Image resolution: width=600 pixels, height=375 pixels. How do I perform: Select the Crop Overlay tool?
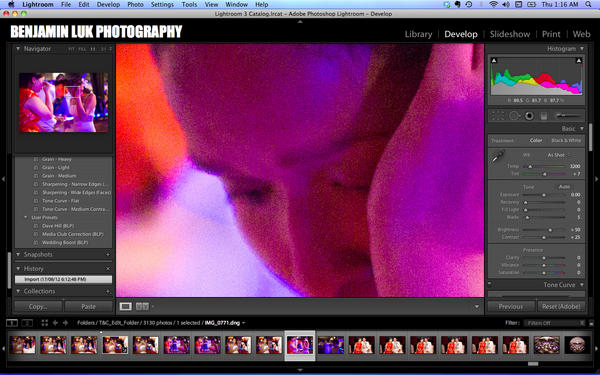click(x=498, y=116)
